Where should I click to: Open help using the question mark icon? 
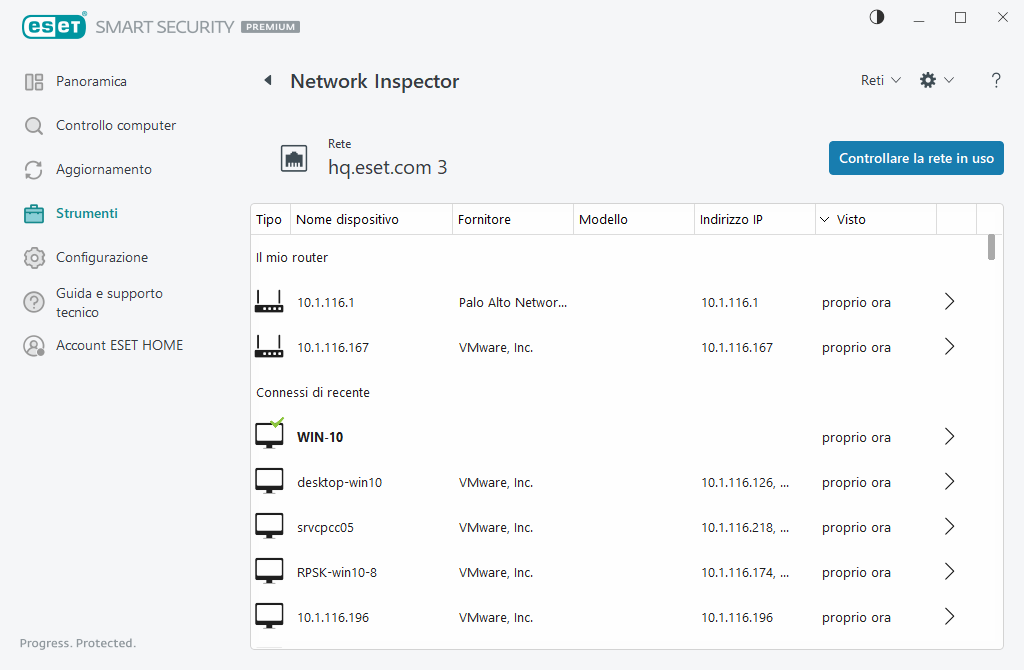[x=996, y=80]
